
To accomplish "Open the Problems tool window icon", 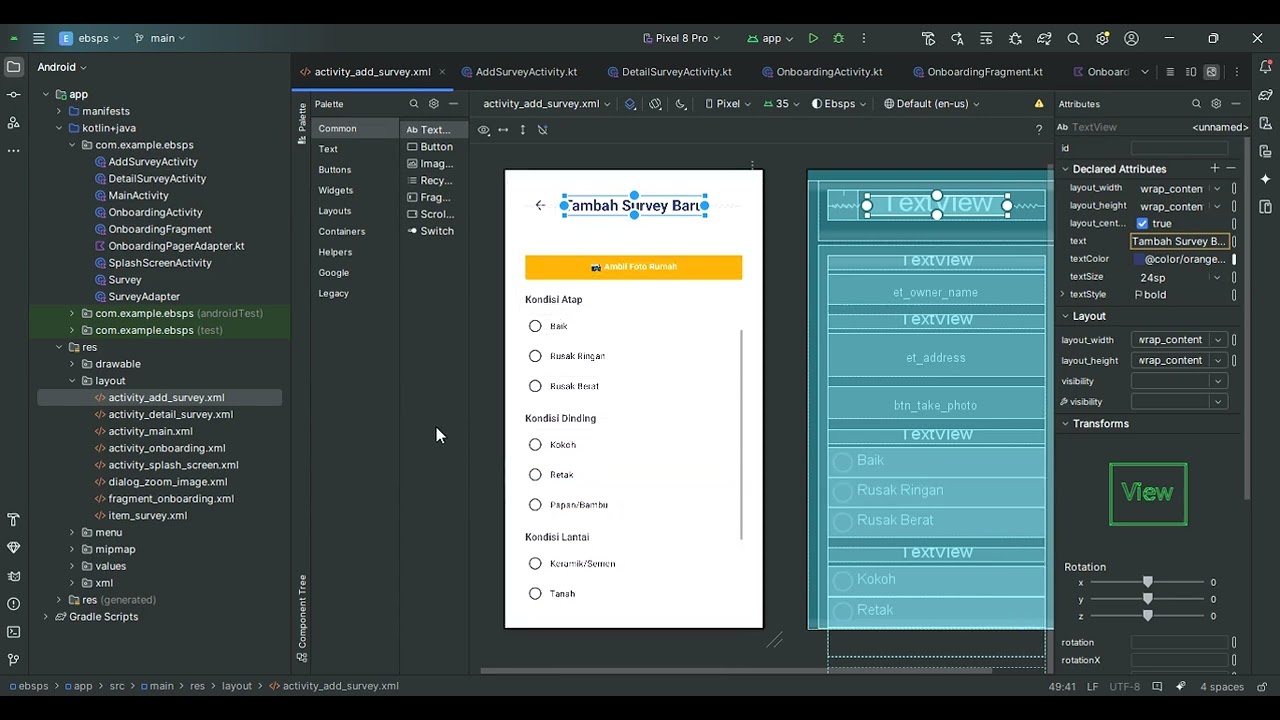I will coord(13,603).
